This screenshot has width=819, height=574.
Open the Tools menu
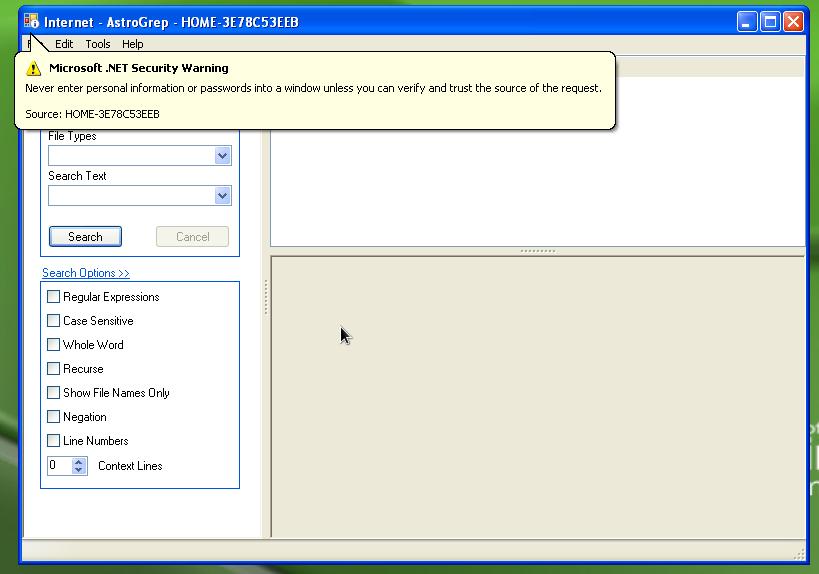pos(98,44)
